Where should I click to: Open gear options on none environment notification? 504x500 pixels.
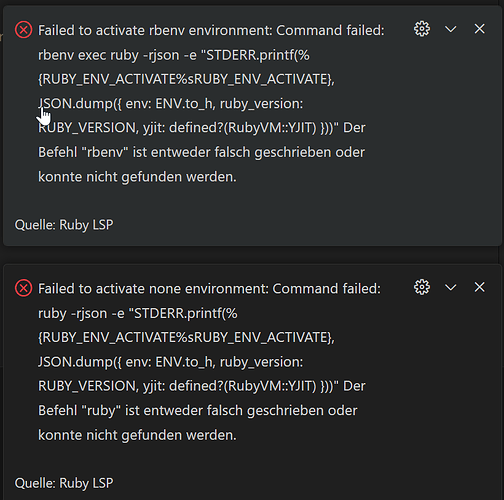pos(422,287)
